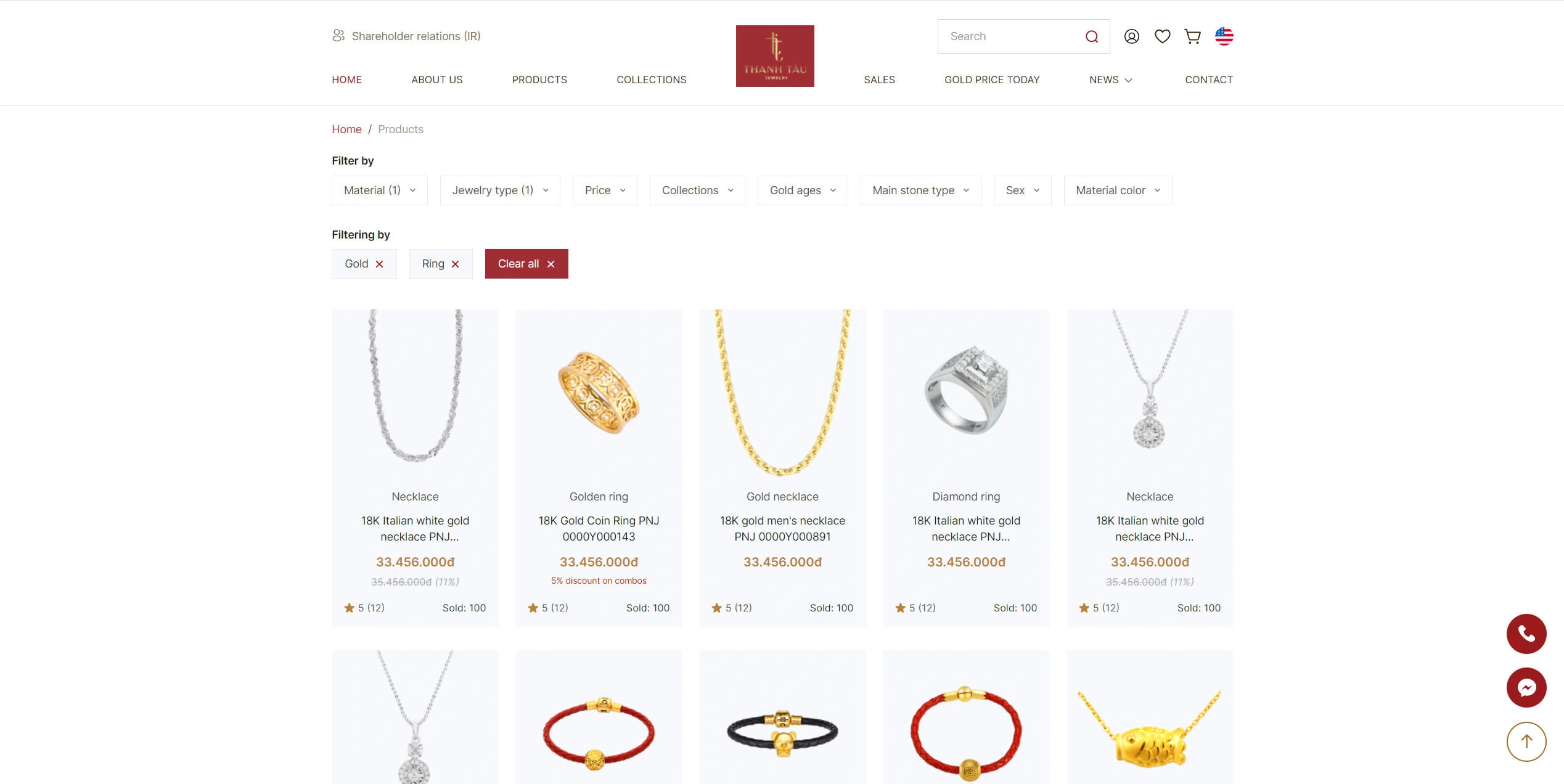Open the Main stone type dropdown
This screenshot has height=784, width=1564.
click(920, 190)
